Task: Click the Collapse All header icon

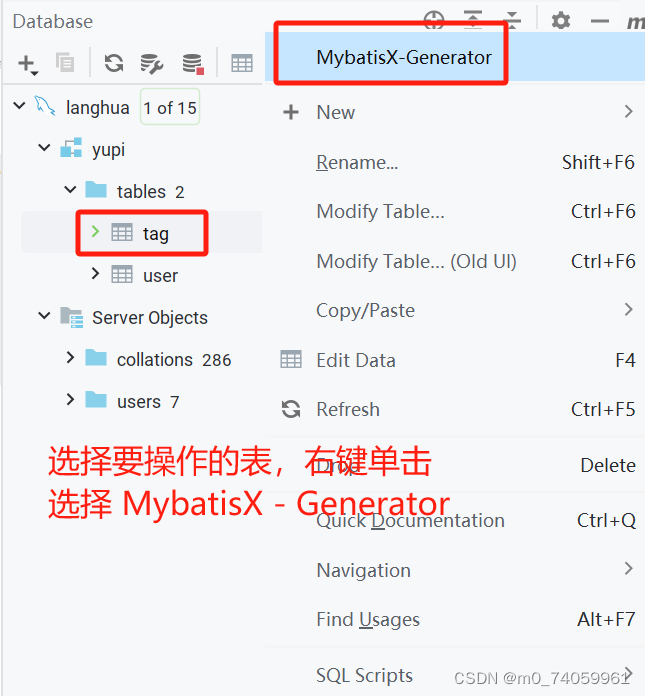Action: click(512, 20)
